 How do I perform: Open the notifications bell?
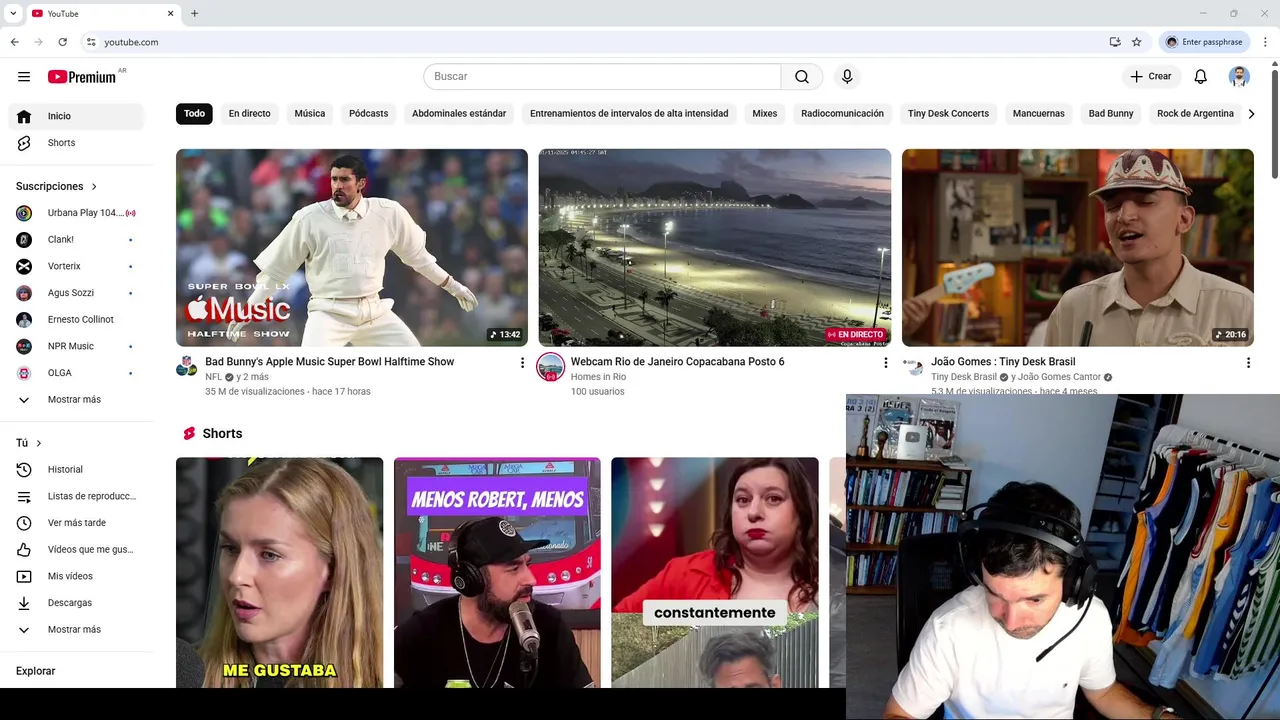[x=1201, y=77]
